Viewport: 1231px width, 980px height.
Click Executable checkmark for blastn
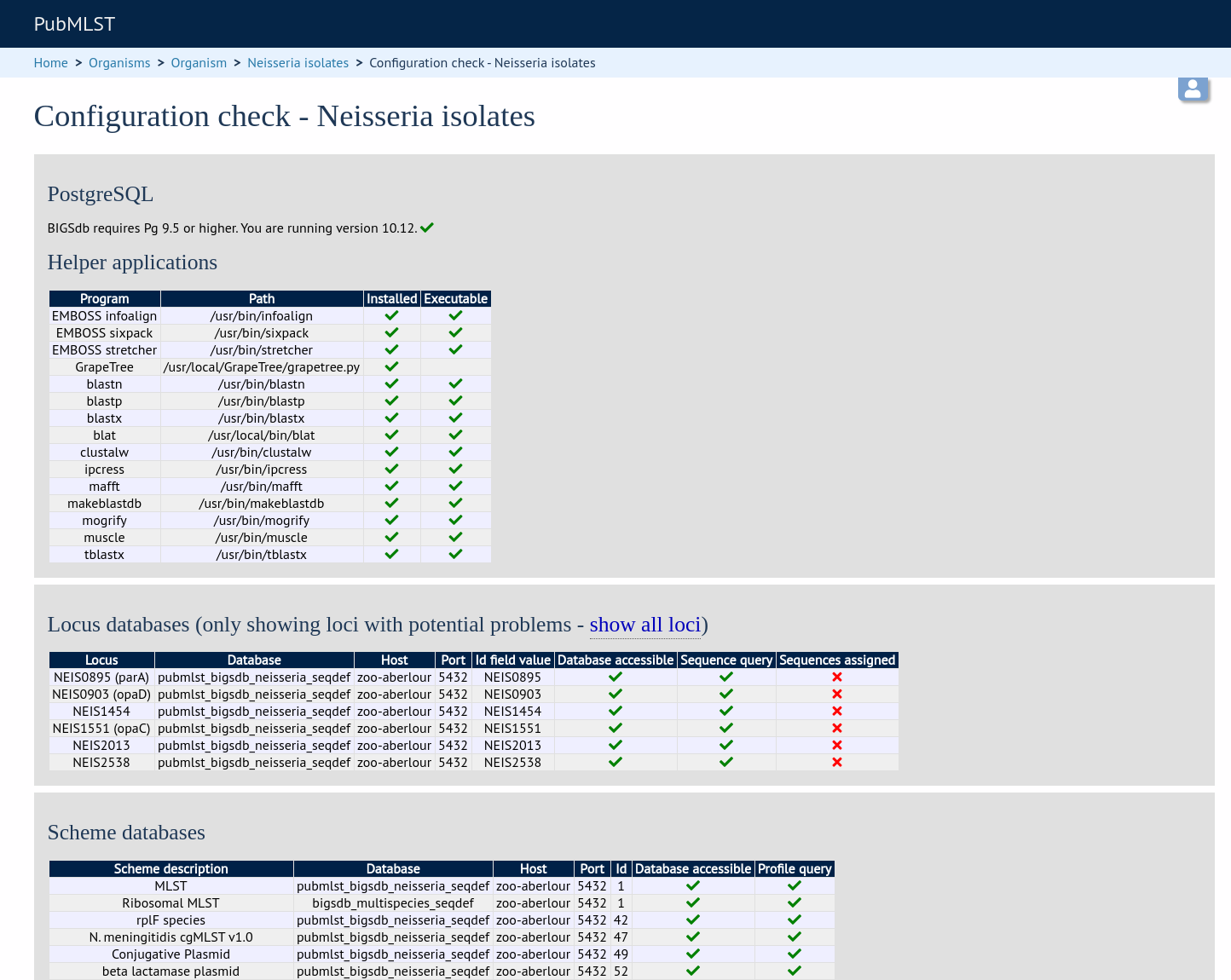(455, 383)
